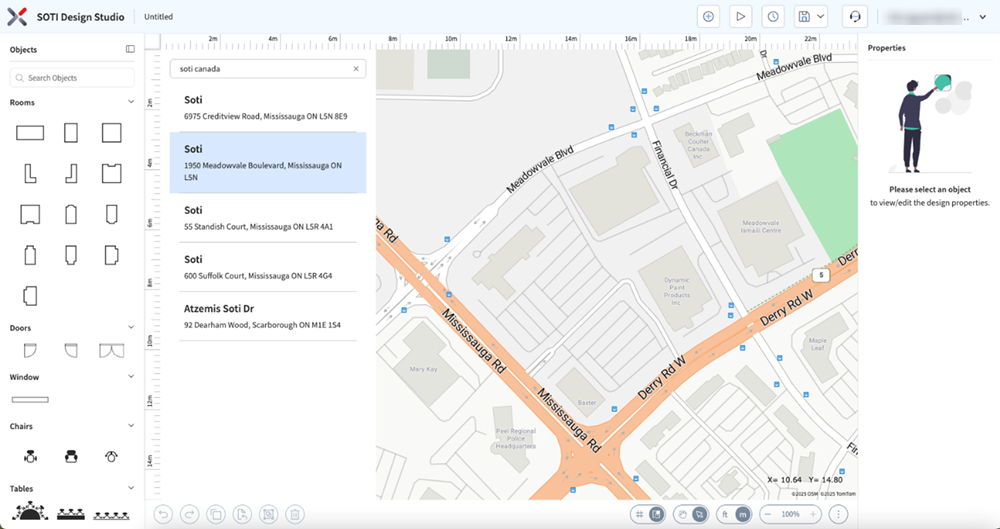The height and width of the screenshot is (529, 1000).
Task: Collapse the Rooms section
Action: pos(131,102)
